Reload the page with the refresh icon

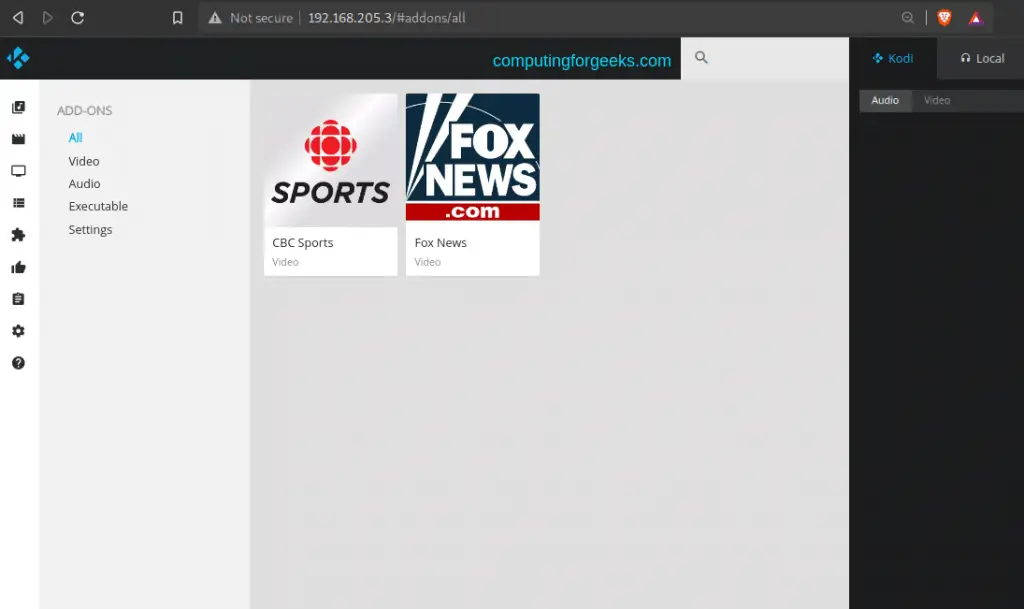click(x=78, y=18)
